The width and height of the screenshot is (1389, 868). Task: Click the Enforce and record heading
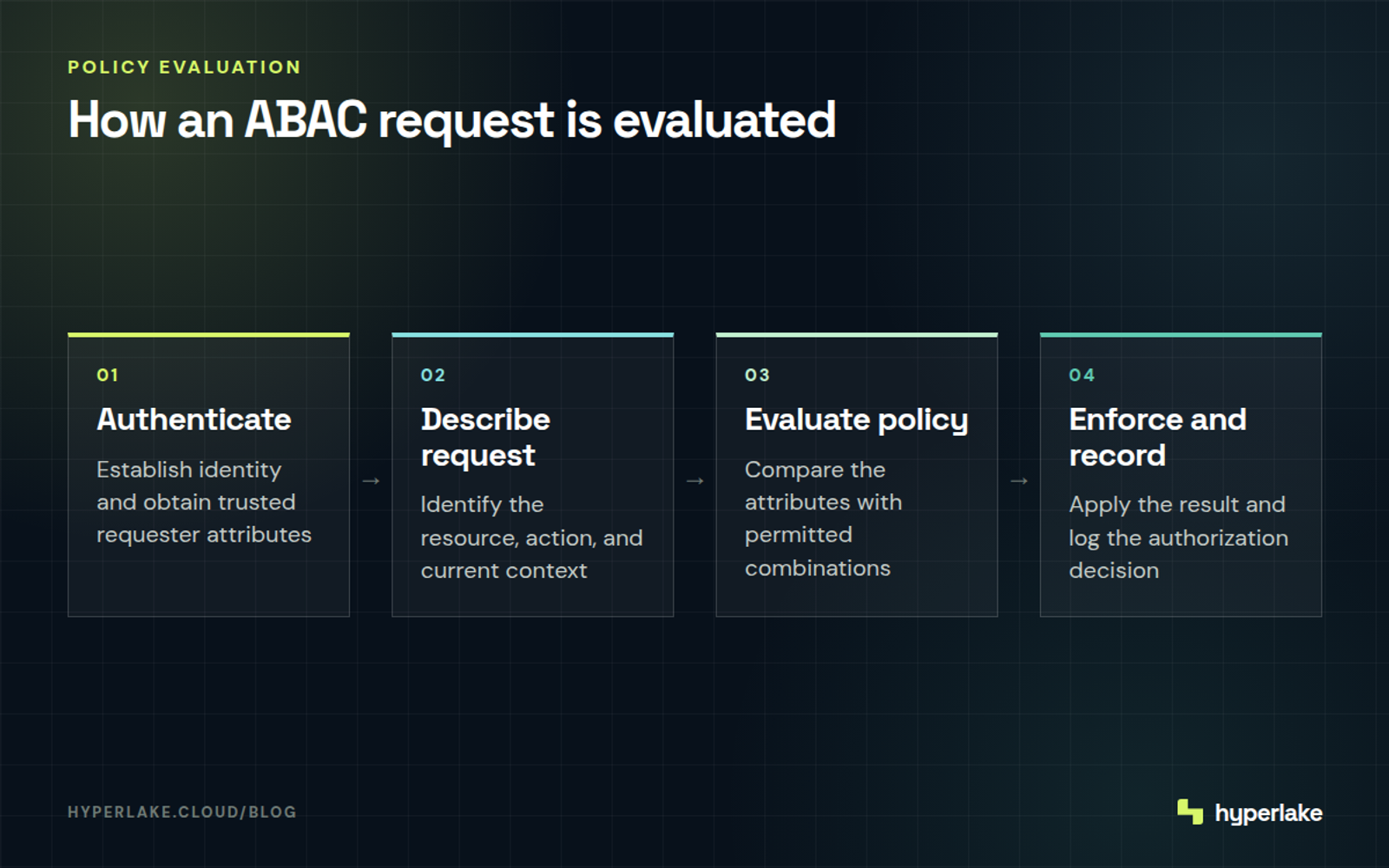pyautogui.click(x=1157, y=437)
